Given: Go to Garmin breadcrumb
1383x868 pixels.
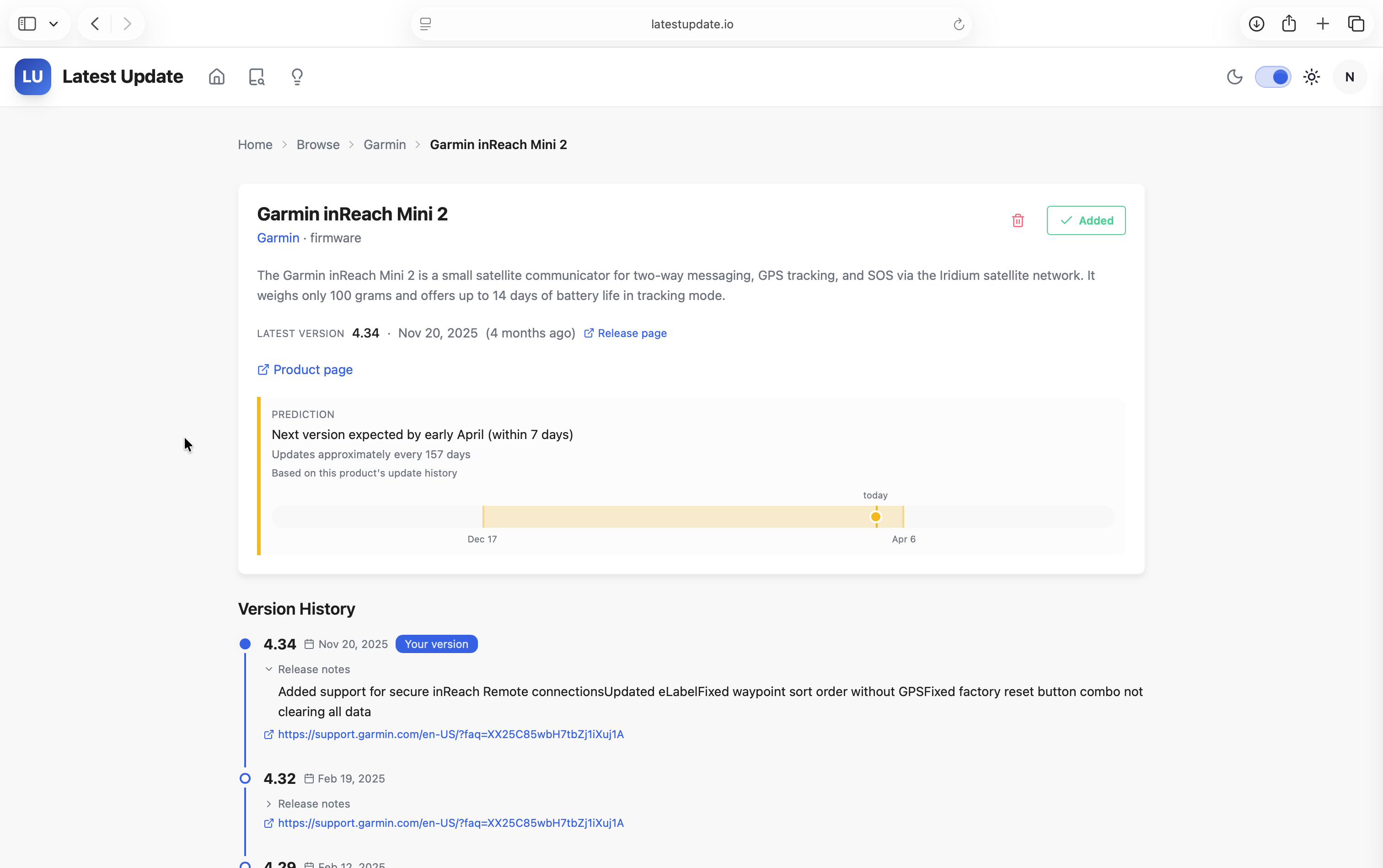Looking at the screenshot, I should [x=385, y=145].
